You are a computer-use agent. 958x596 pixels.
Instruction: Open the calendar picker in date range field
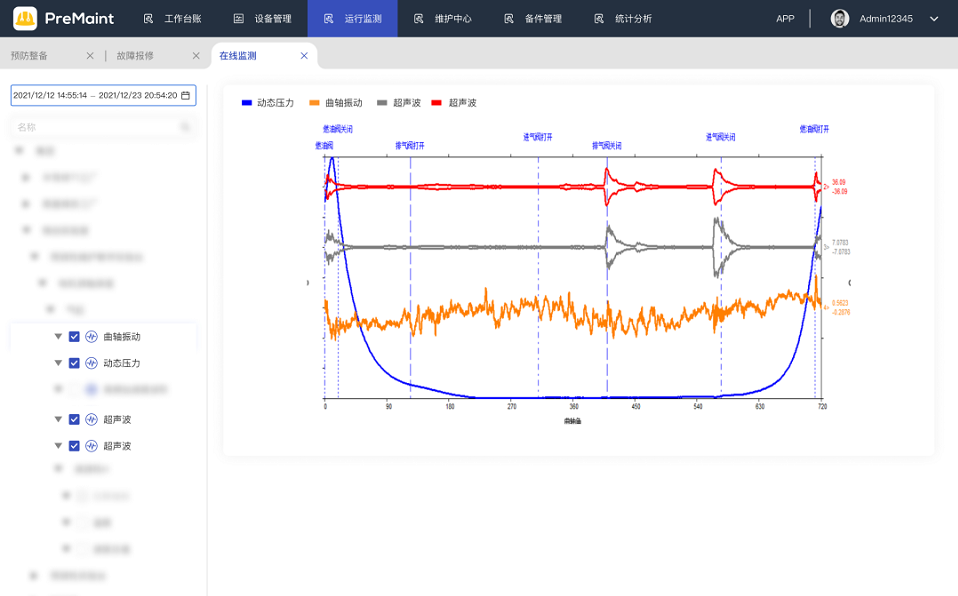pos(185,96)
